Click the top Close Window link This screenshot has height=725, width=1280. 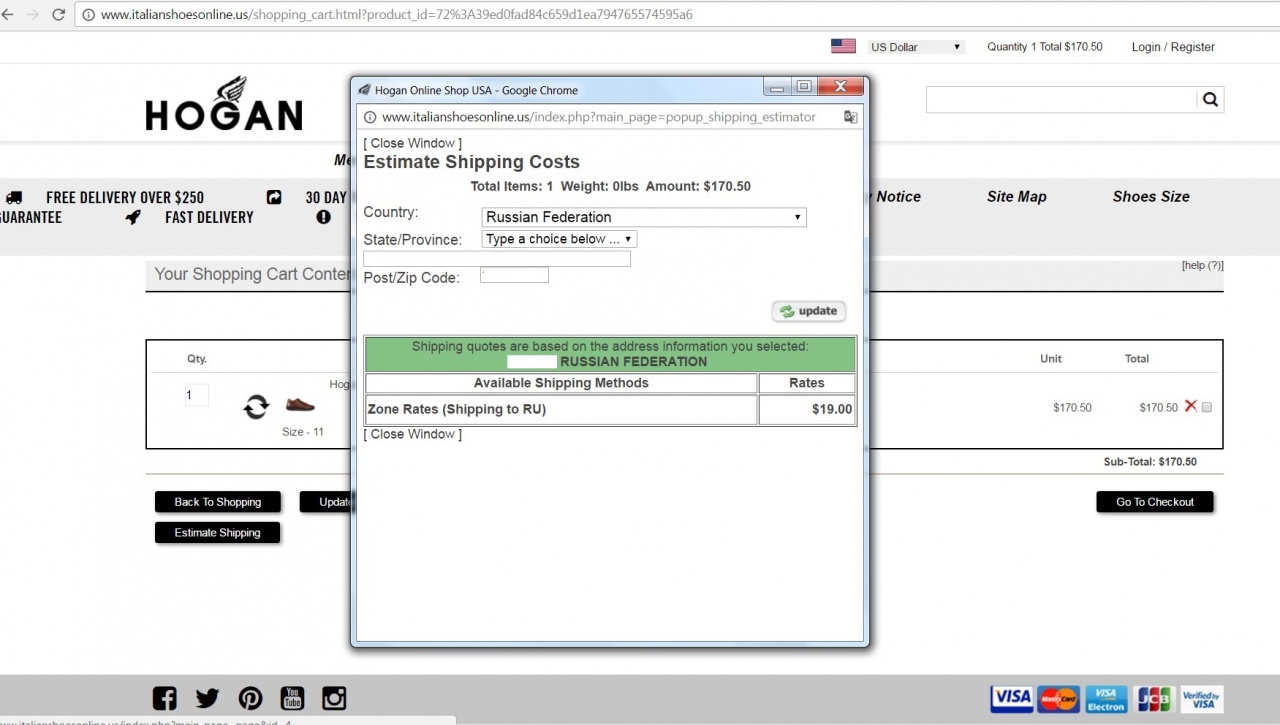[413, 143]
